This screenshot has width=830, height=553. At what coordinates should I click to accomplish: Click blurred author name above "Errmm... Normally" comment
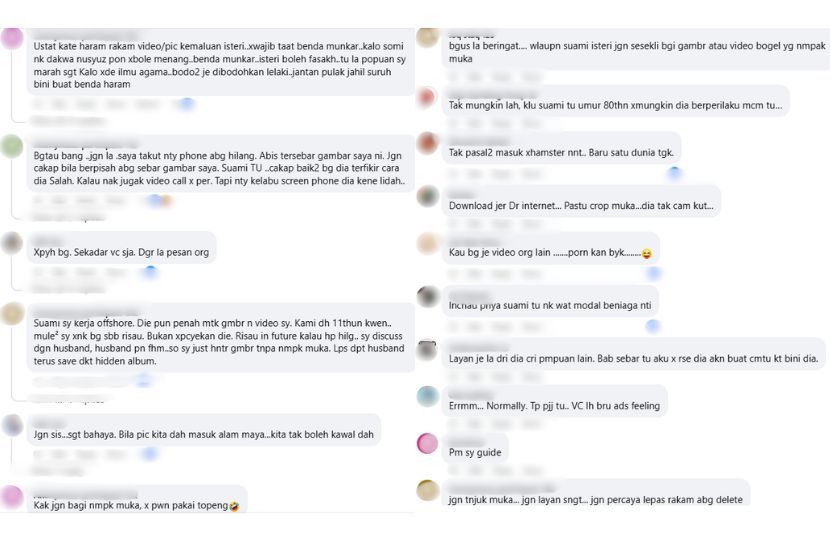470,389
